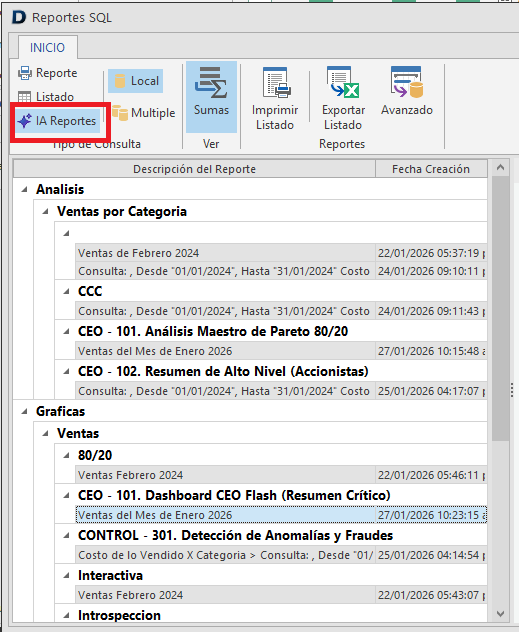This screenshot has height=632, width=519.
Task: Toggle the Sumas view button
Action: (x=211, y=97)
